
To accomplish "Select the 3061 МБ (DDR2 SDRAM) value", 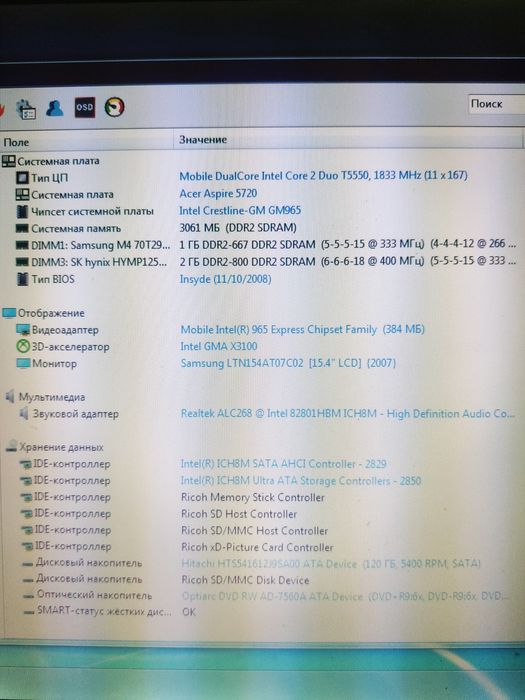I will point(238,228).
